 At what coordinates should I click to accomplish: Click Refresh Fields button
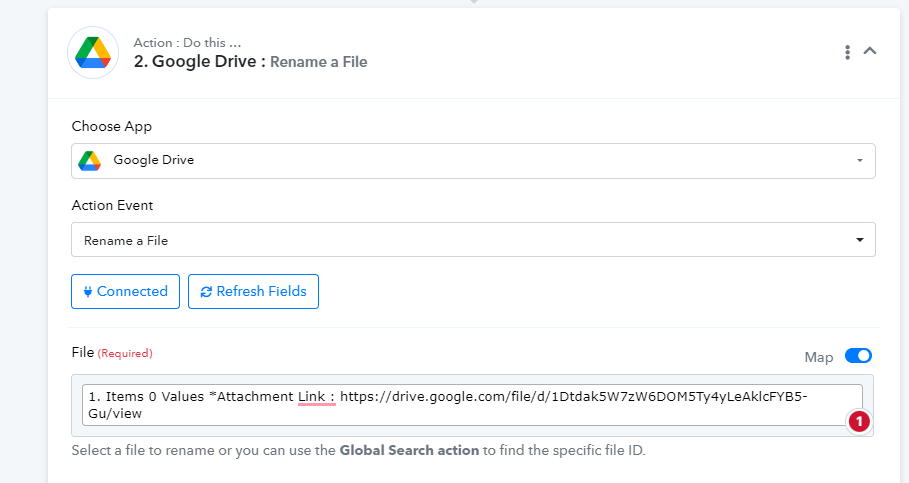tap(253, 291)
